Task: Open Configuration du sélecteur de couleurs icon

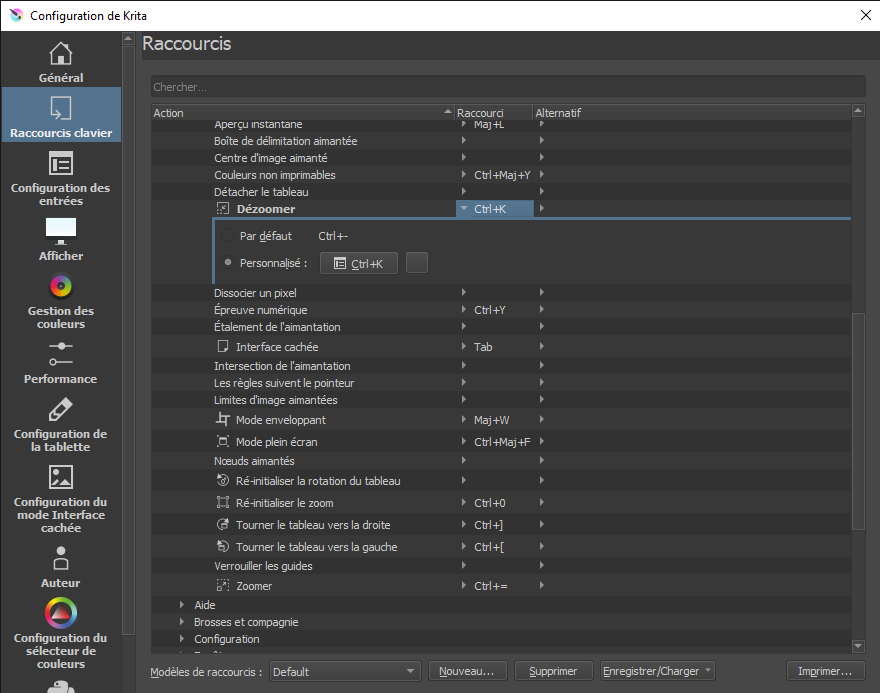Action: point(61,612)
